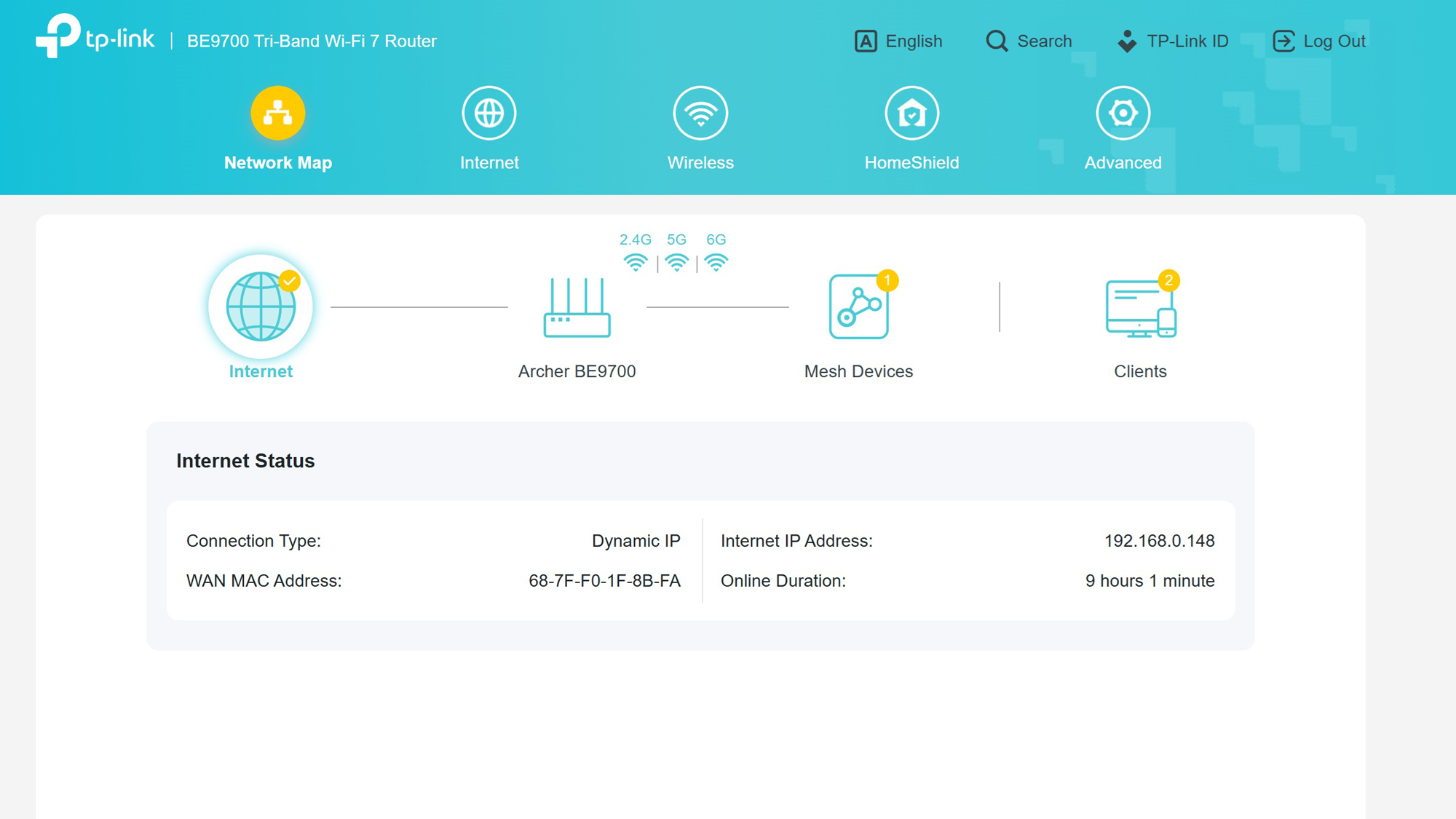Click the tp-link logo

coord(95,36)
